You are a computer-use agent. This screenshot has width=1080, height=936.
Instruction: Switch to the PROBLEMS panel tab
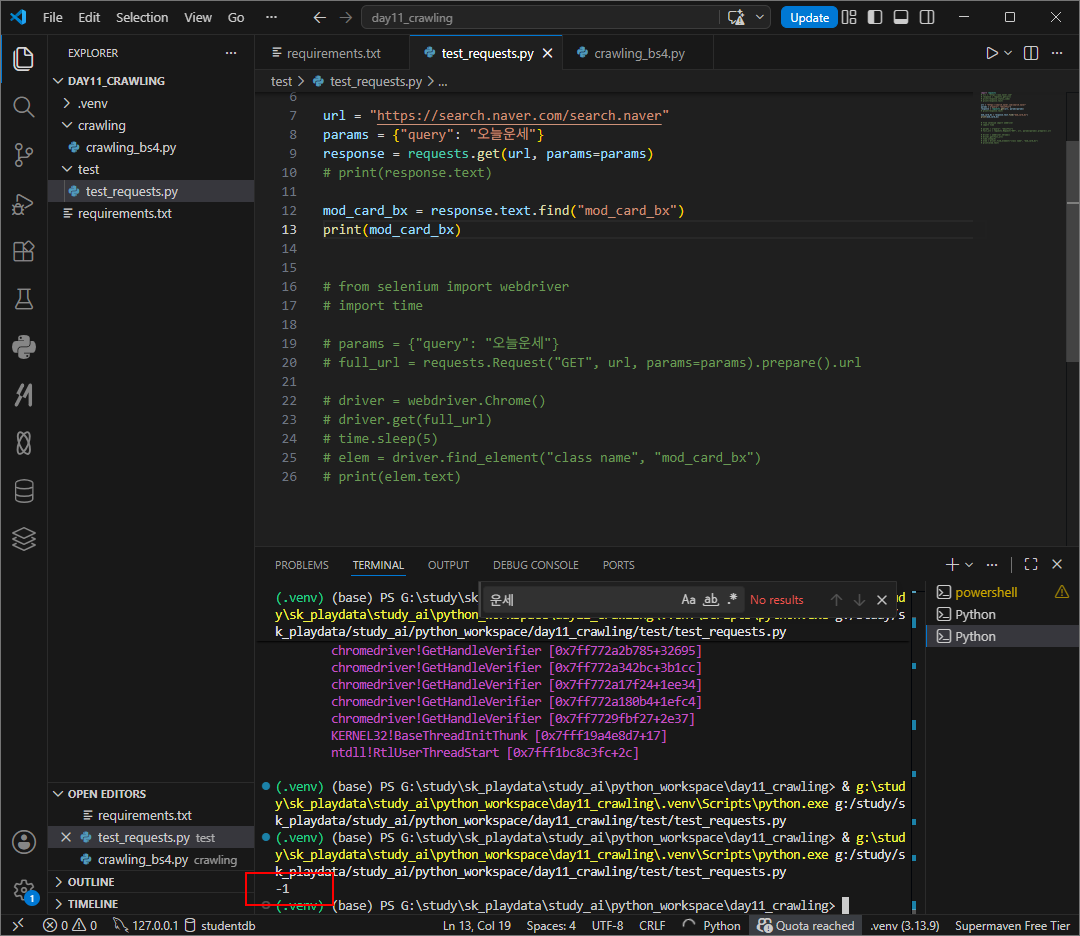pyautogui.click(x=302, y=565)
